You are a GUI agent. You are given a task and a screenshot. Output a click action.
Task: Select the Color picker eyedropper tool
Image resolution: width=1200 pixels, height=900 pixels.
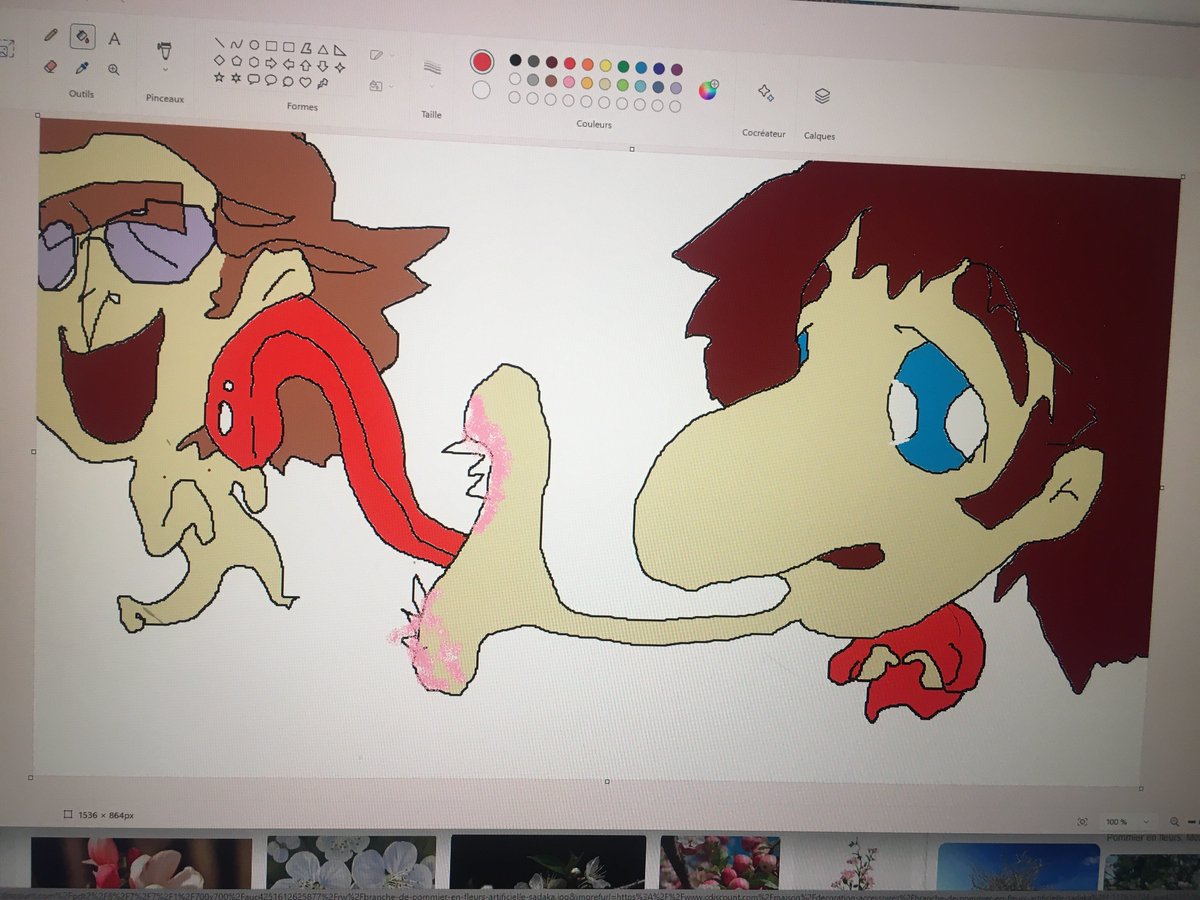coord(82,68)
